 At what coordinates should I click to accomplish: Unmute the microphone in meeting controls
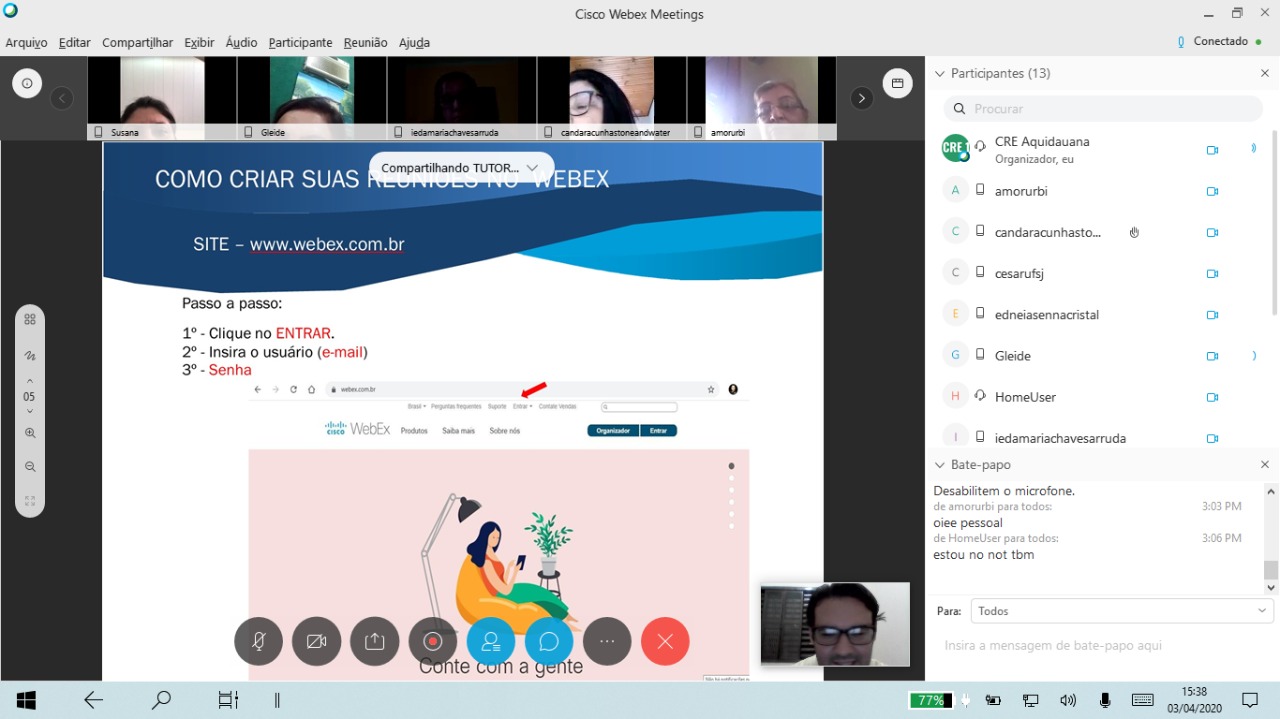click(259, 642)
